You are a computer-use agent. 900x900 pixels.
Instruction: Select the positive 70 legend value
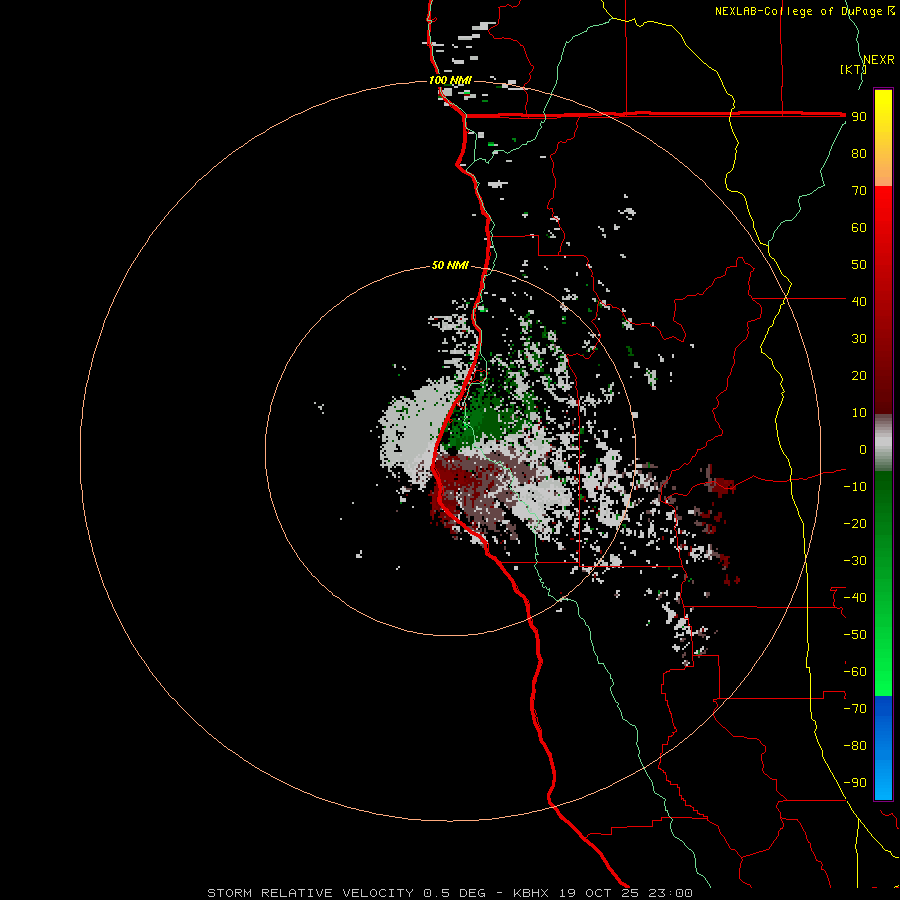click(x=859, y=191)
